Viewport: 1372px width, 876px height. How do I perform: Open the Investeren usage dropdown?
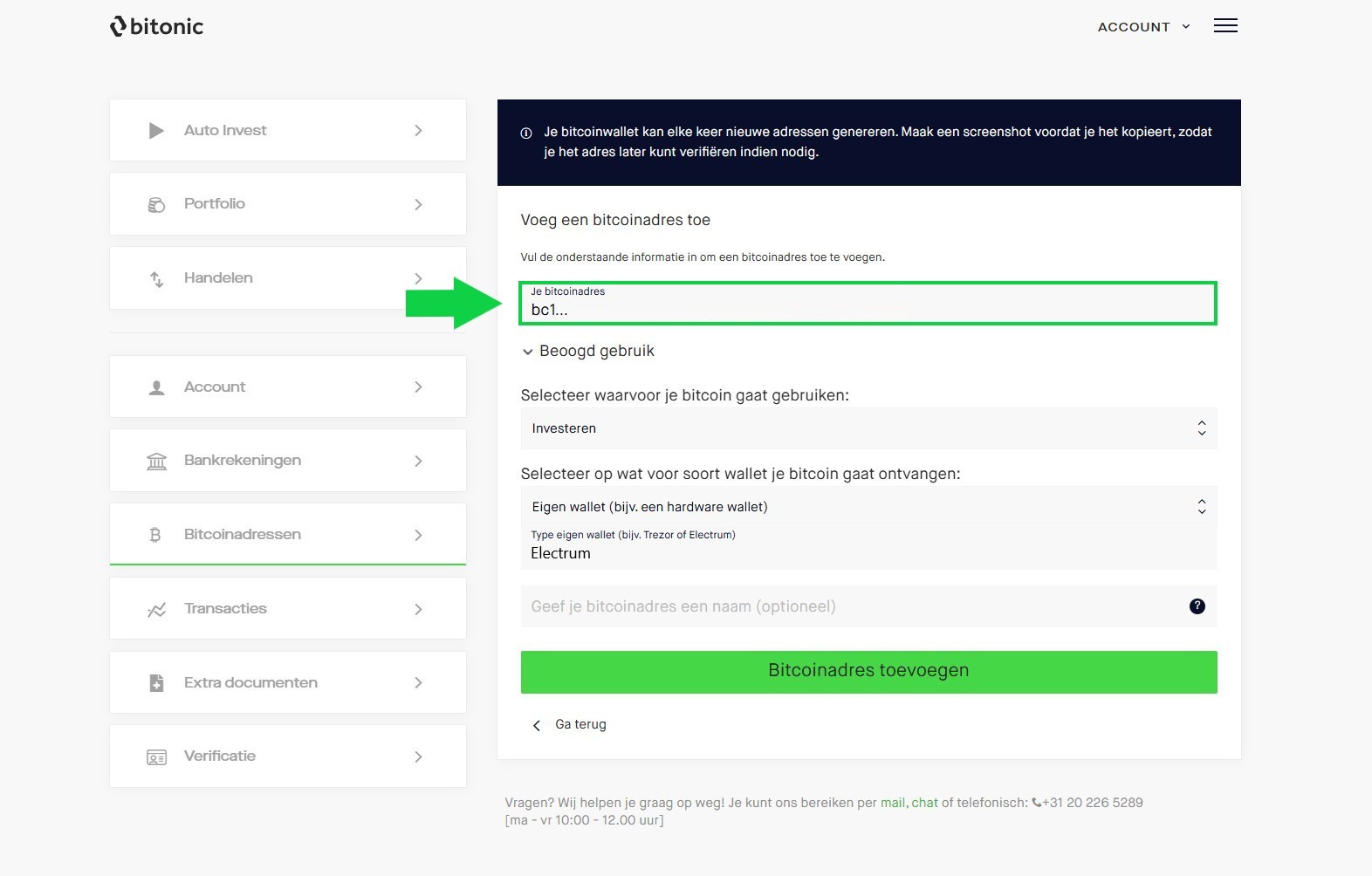coord(868,428)
